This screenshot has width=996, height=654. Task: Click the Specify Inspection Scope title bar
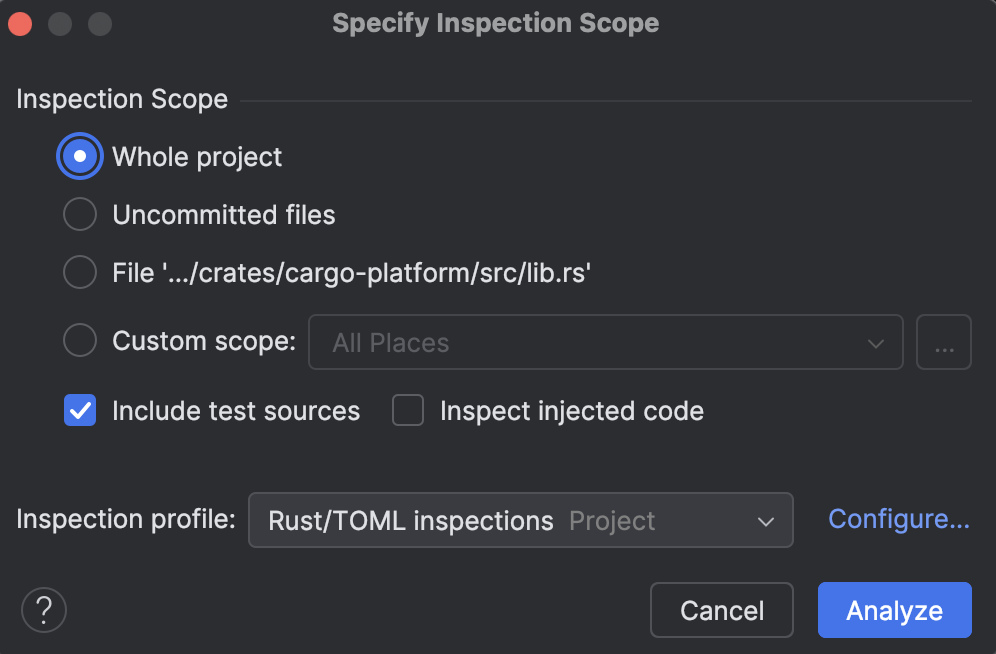[x=496, y=24]
